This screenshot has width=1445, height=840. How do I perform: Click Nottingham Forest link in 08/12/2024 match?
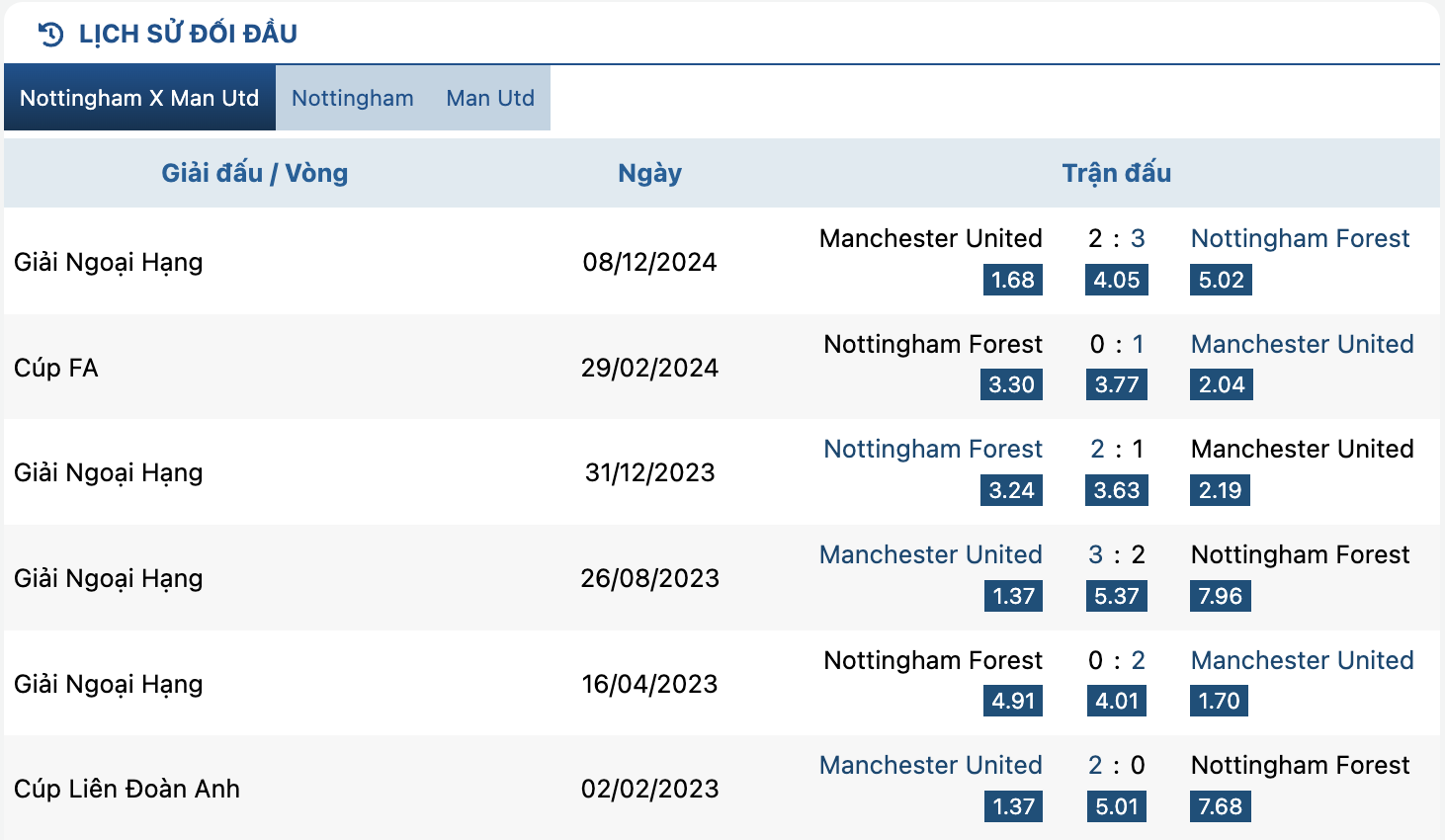1300,238
